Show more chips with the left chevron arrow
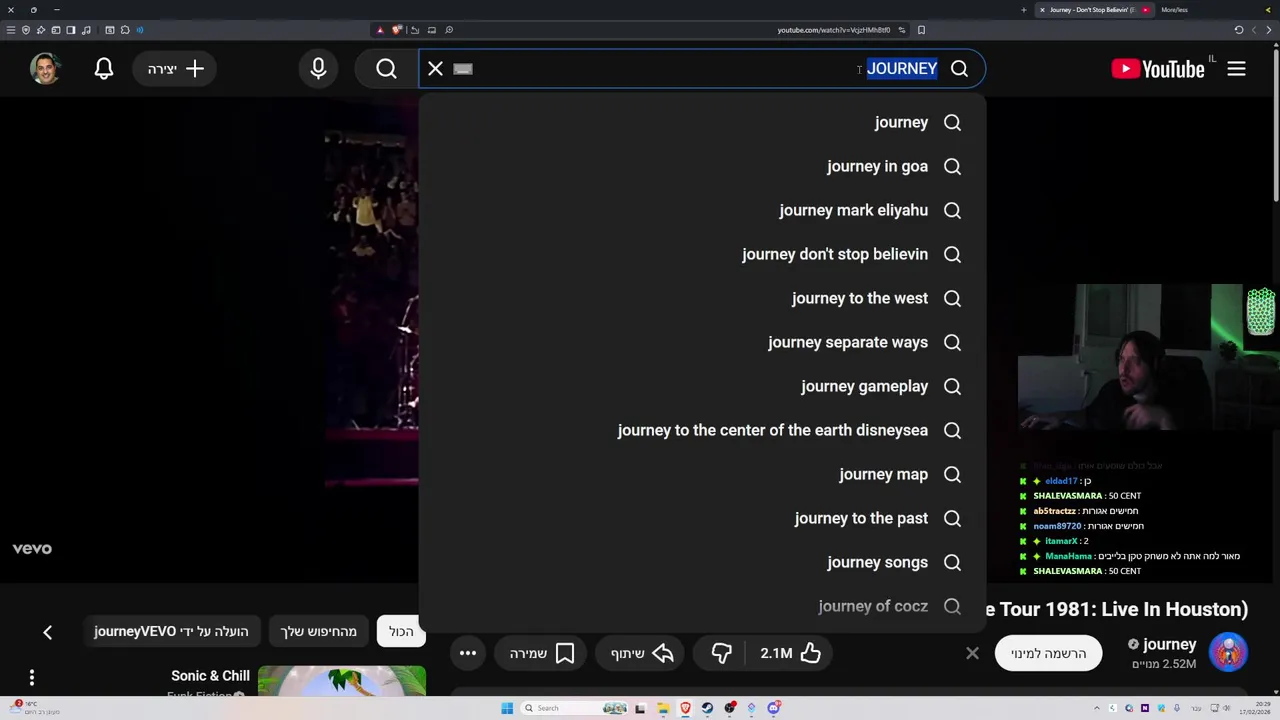The height and width of the screenshot is (720, 1280). (47, 632)
